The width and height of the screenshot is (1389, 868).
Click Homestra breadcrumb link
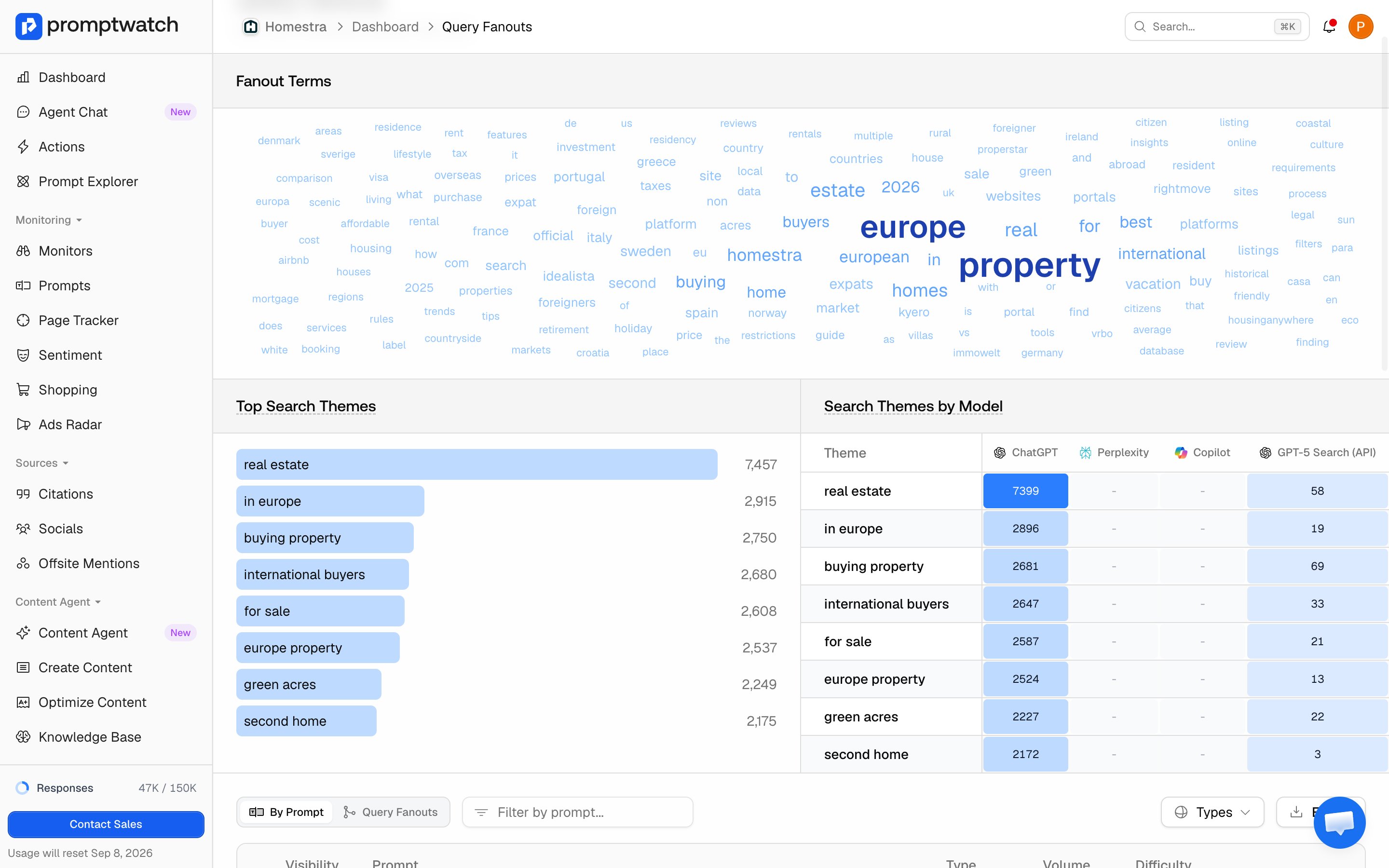point(295,27)
